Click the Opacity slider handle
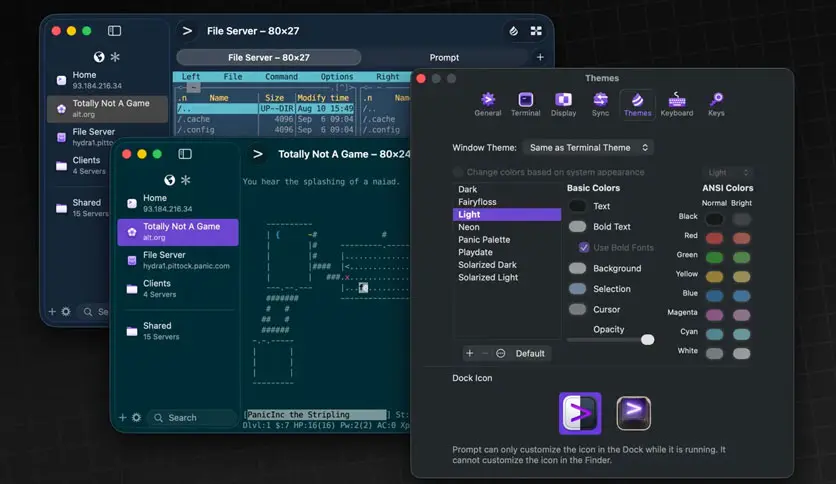Viewport: 836px width, 484px height. click(647, 340)
